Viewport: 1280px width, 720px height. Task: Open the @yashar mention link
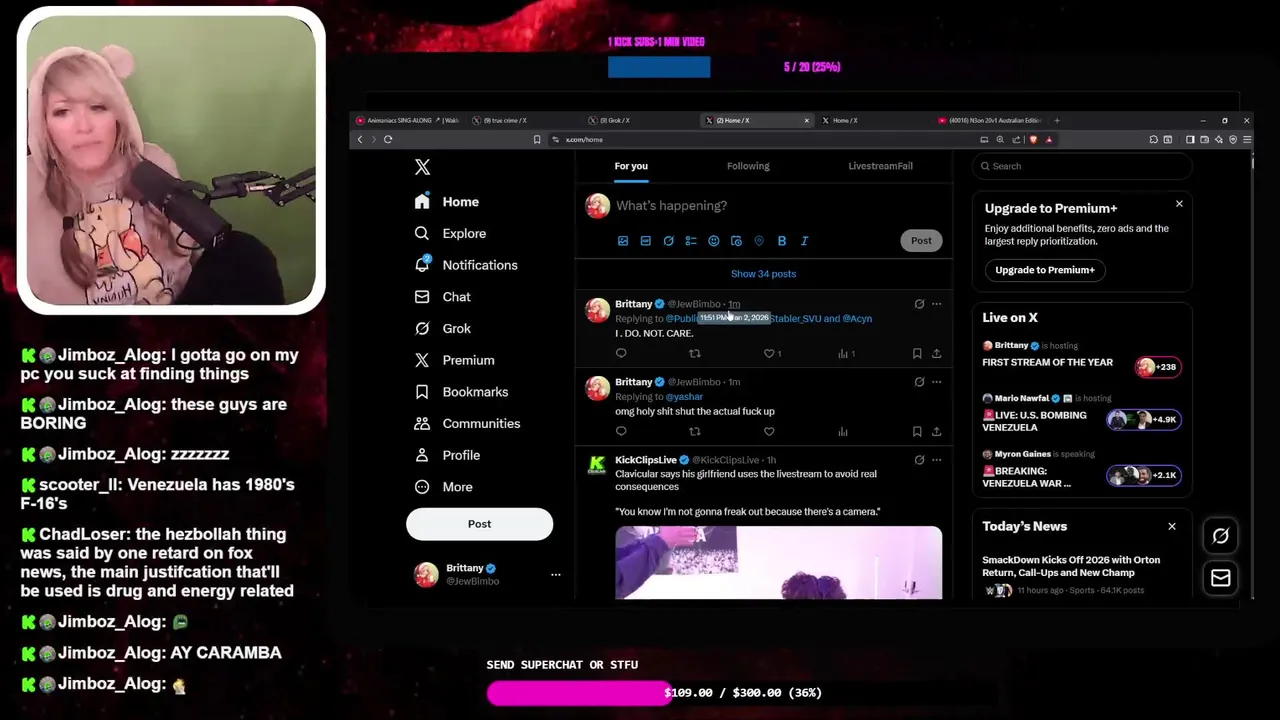[684, 397]
